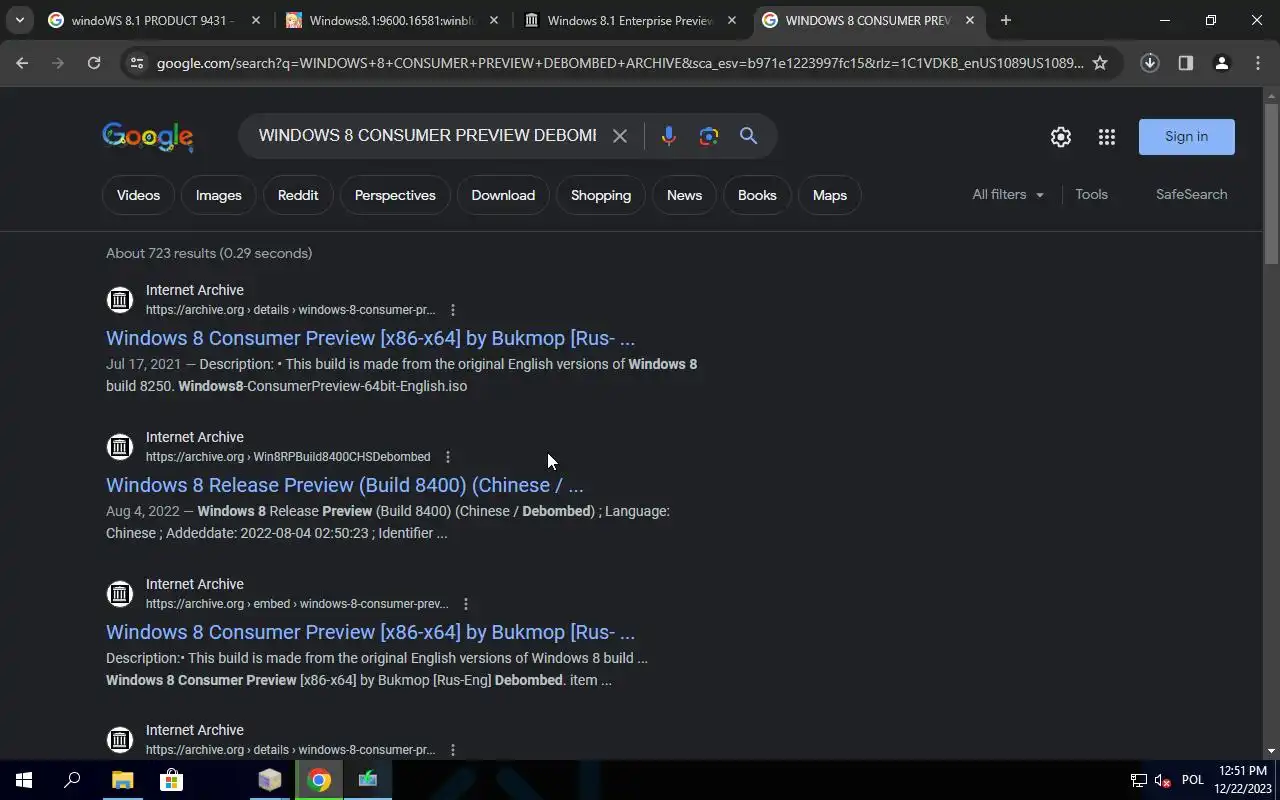Image resolution: width=1280 pixels, height=800 pixels.
Task: View site information icon in address bar
Action: (x=137, y=63)
